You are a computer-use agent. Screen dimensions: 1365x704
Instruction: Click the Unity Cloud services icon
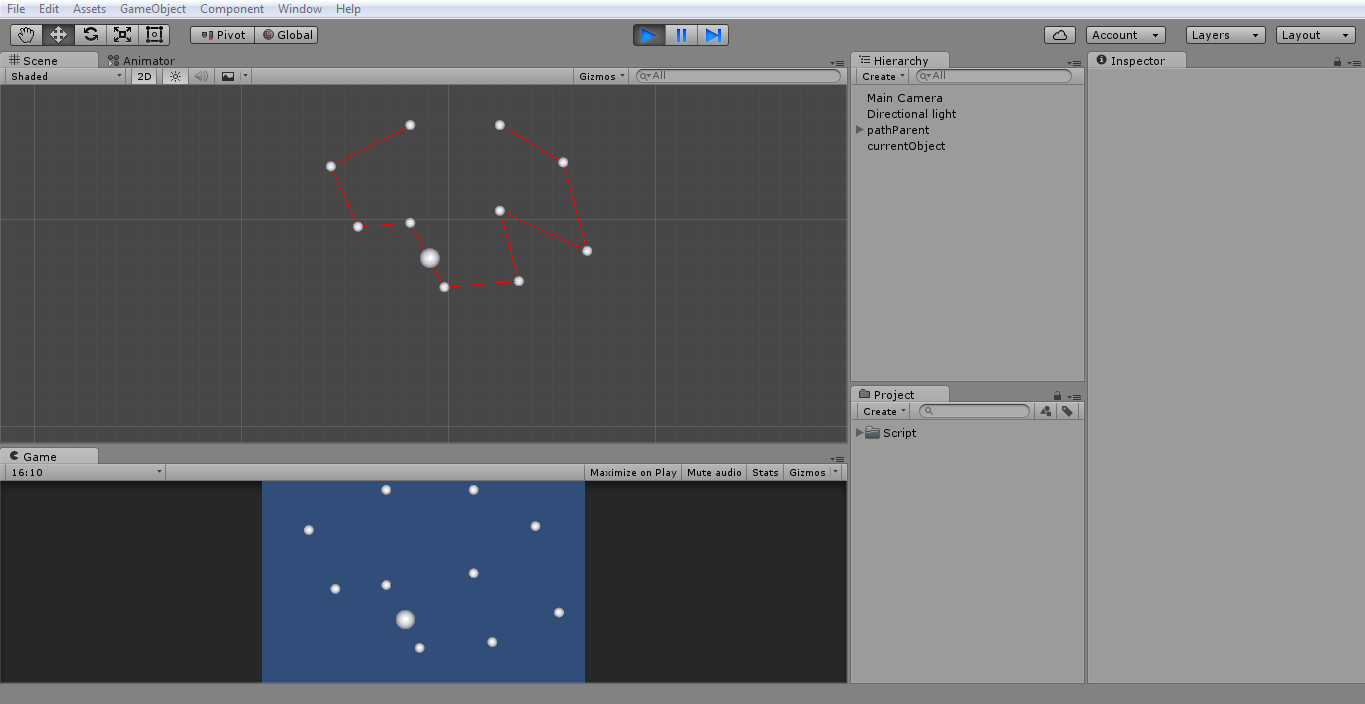(1059, 34)
